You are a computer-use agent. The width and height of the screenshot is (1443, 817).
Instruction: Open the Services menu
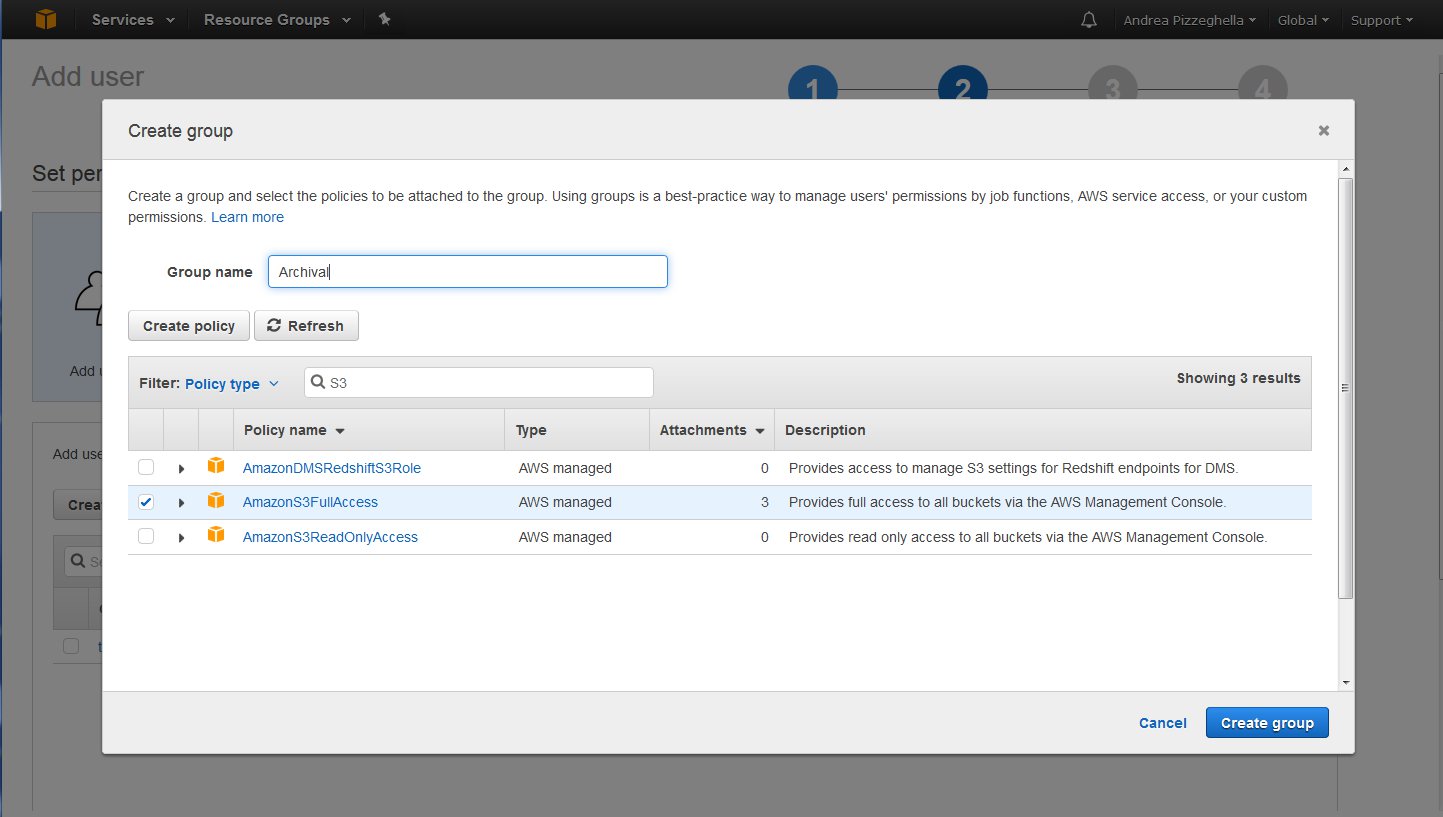point(133,20)
